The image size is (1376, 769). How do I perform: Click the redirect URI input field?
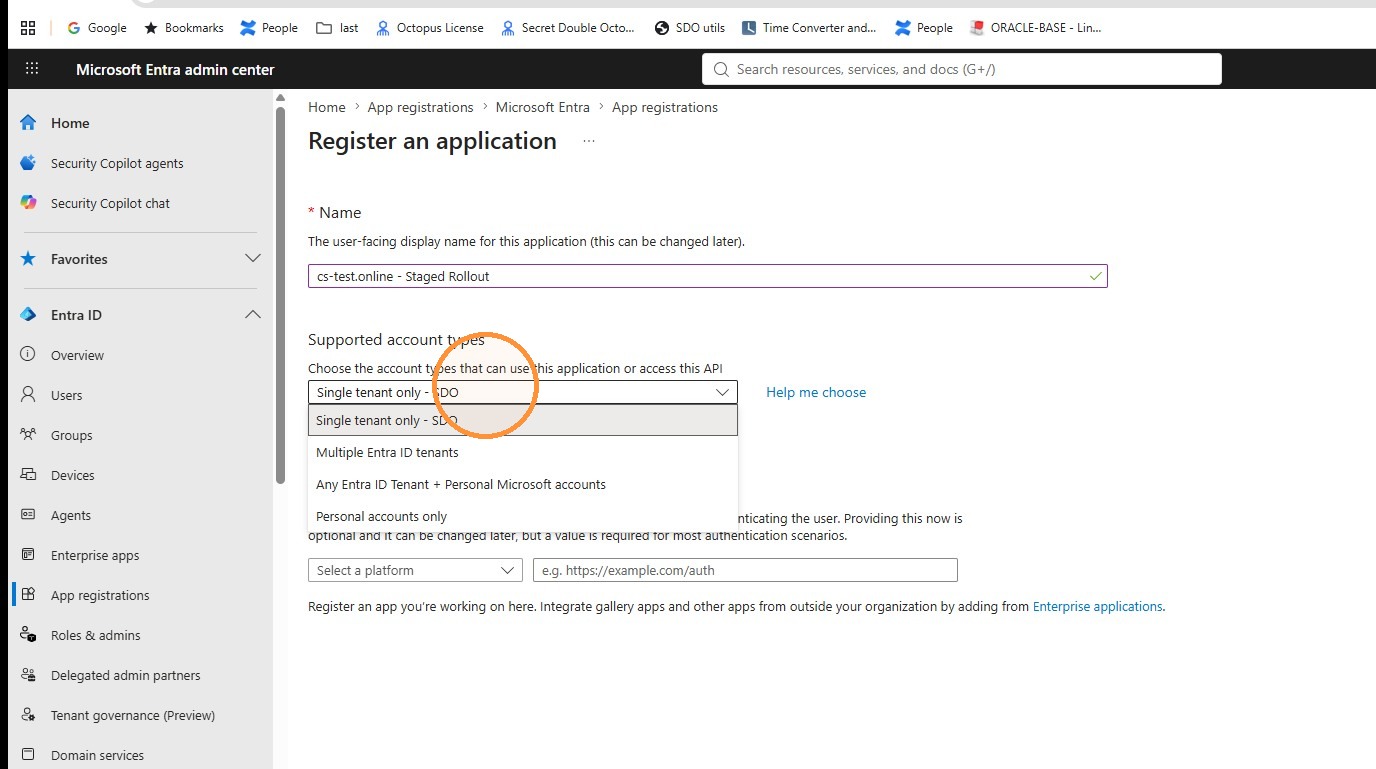click(x=745, y=570)
